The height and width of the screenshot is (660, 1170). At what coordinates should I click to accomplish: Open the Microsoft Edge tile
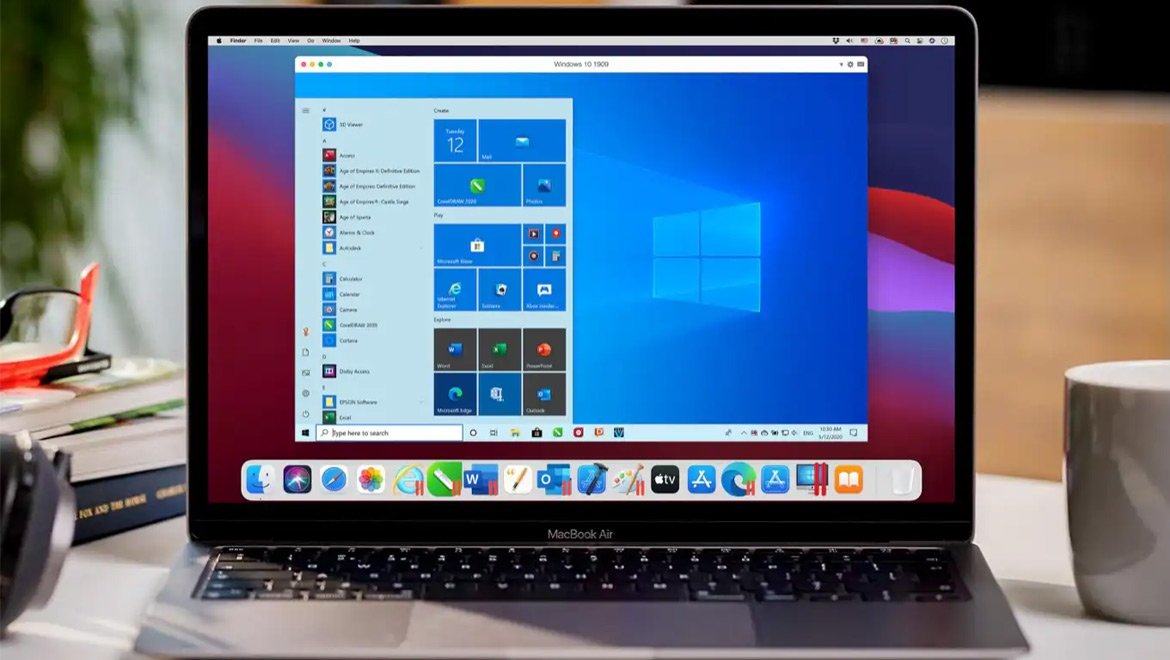click(455, 394)
